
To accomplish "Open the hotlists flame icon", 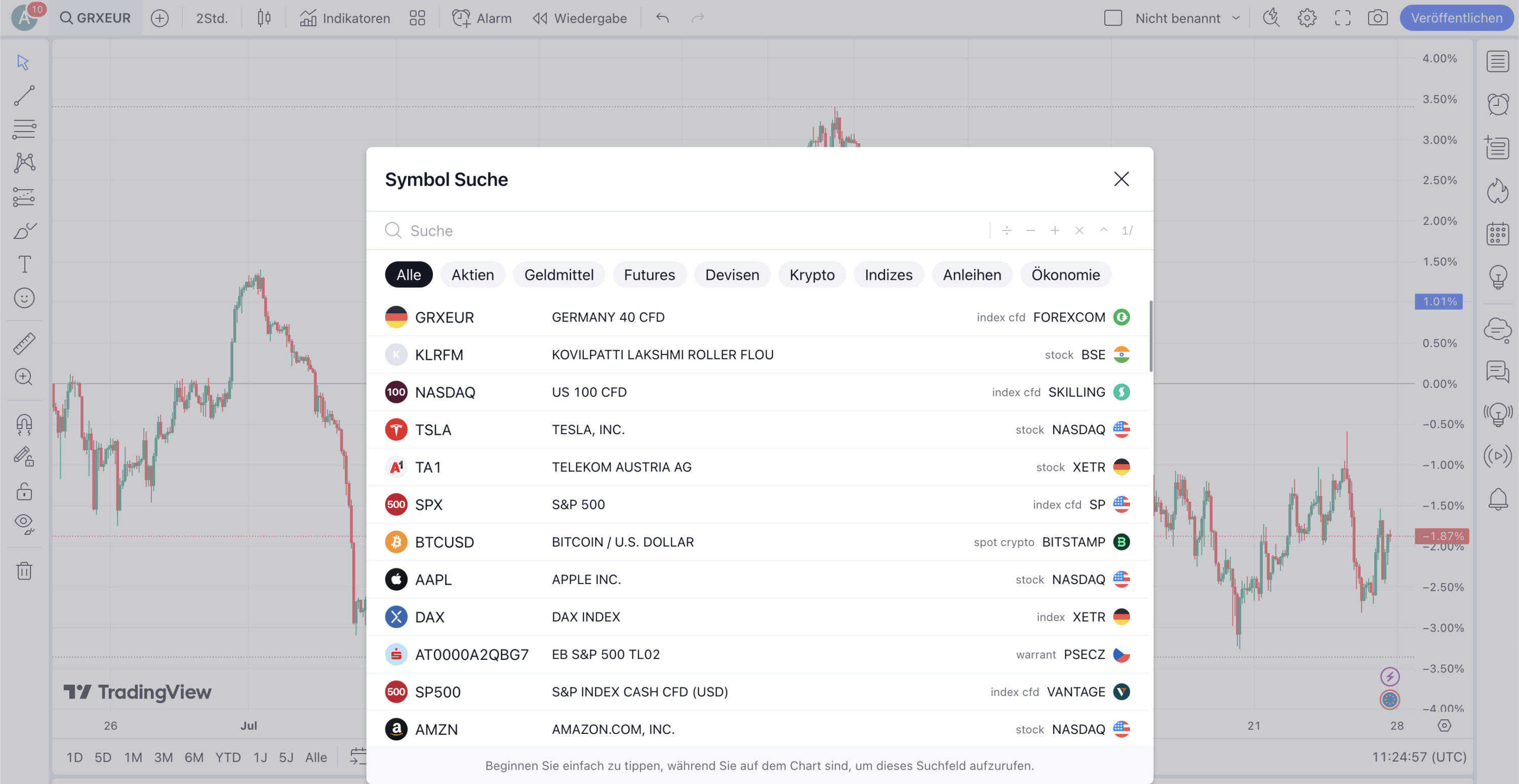I will tap(1497, 191).
